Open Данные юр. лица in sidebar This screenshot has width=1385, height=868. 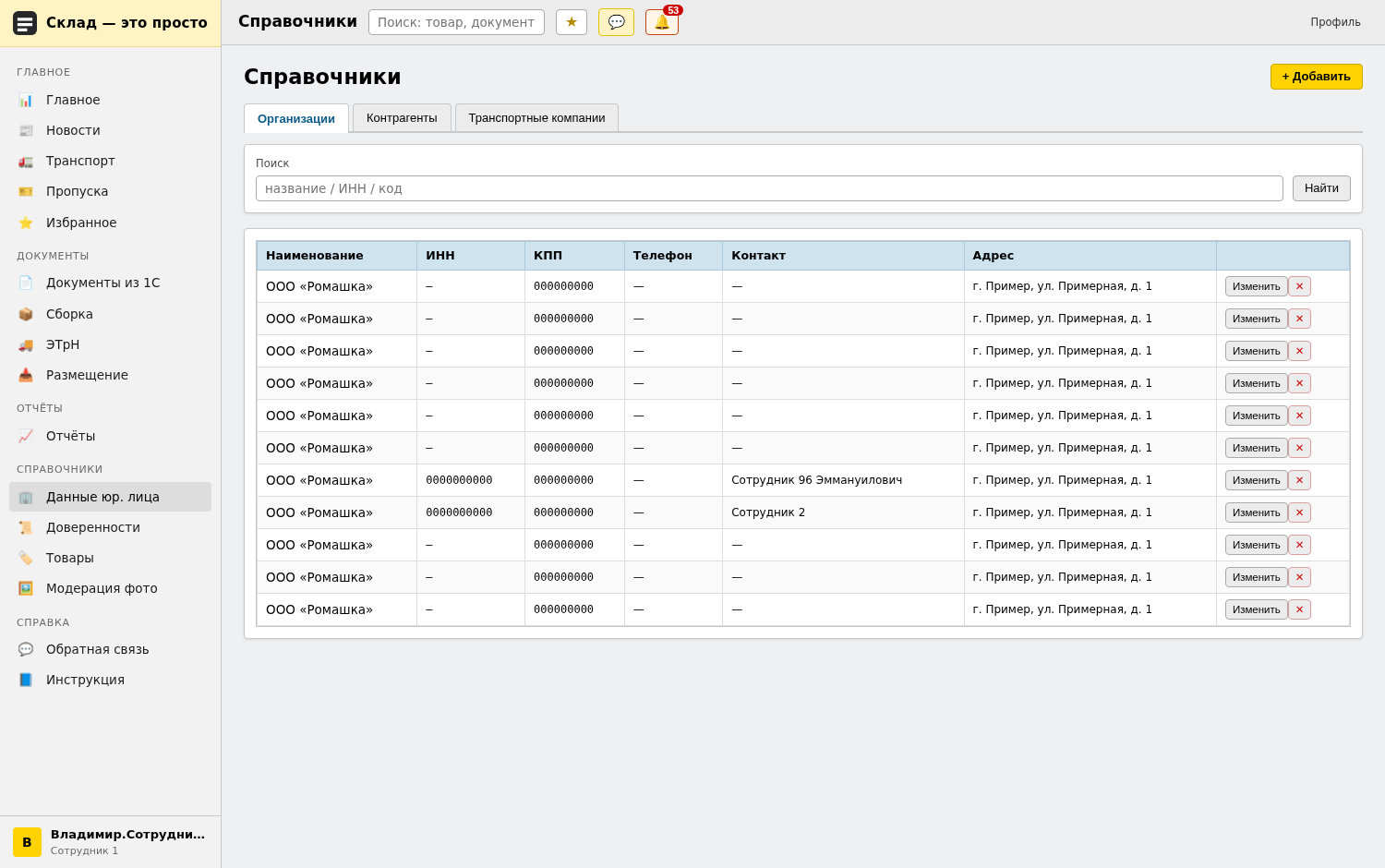pos(110,497)
